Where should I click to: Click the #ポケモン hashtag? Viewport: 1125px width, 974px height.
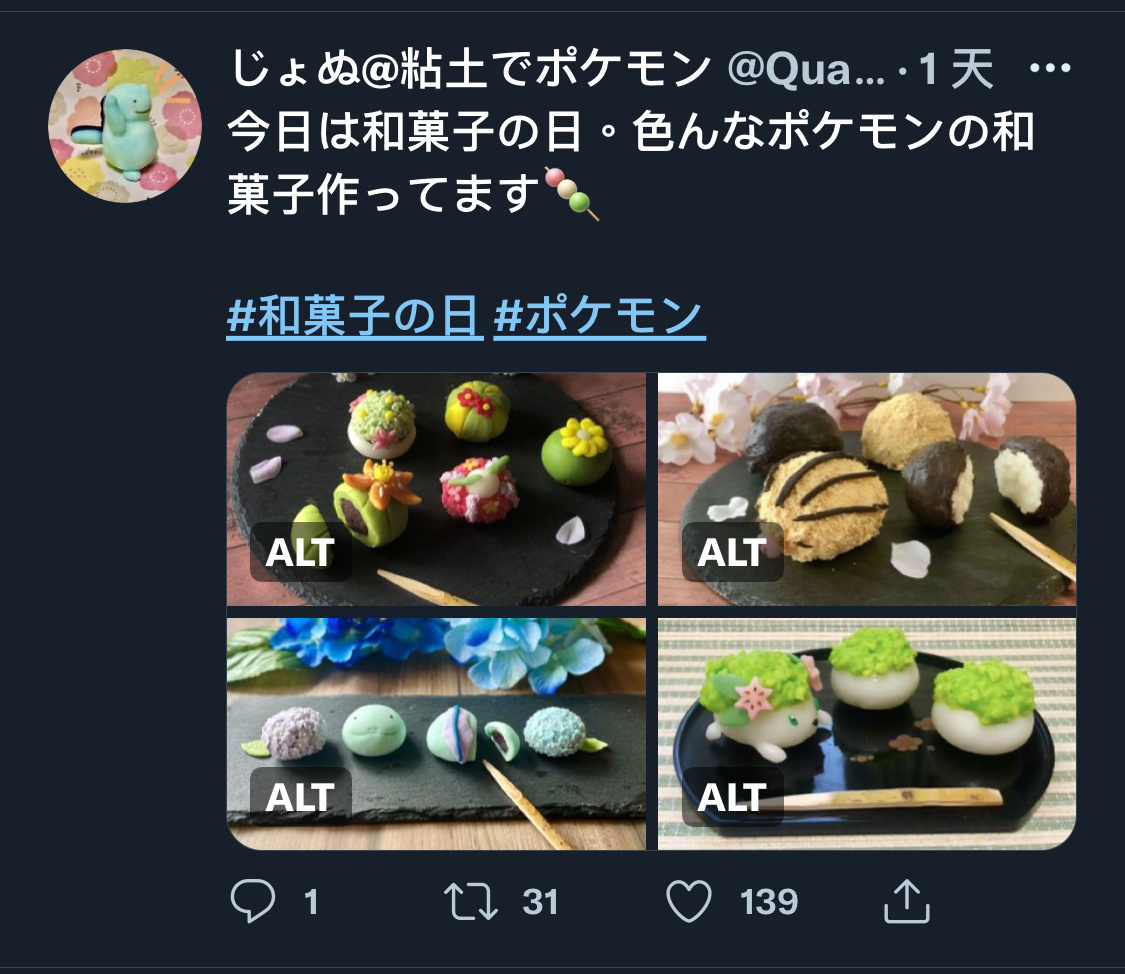[599, 316]
